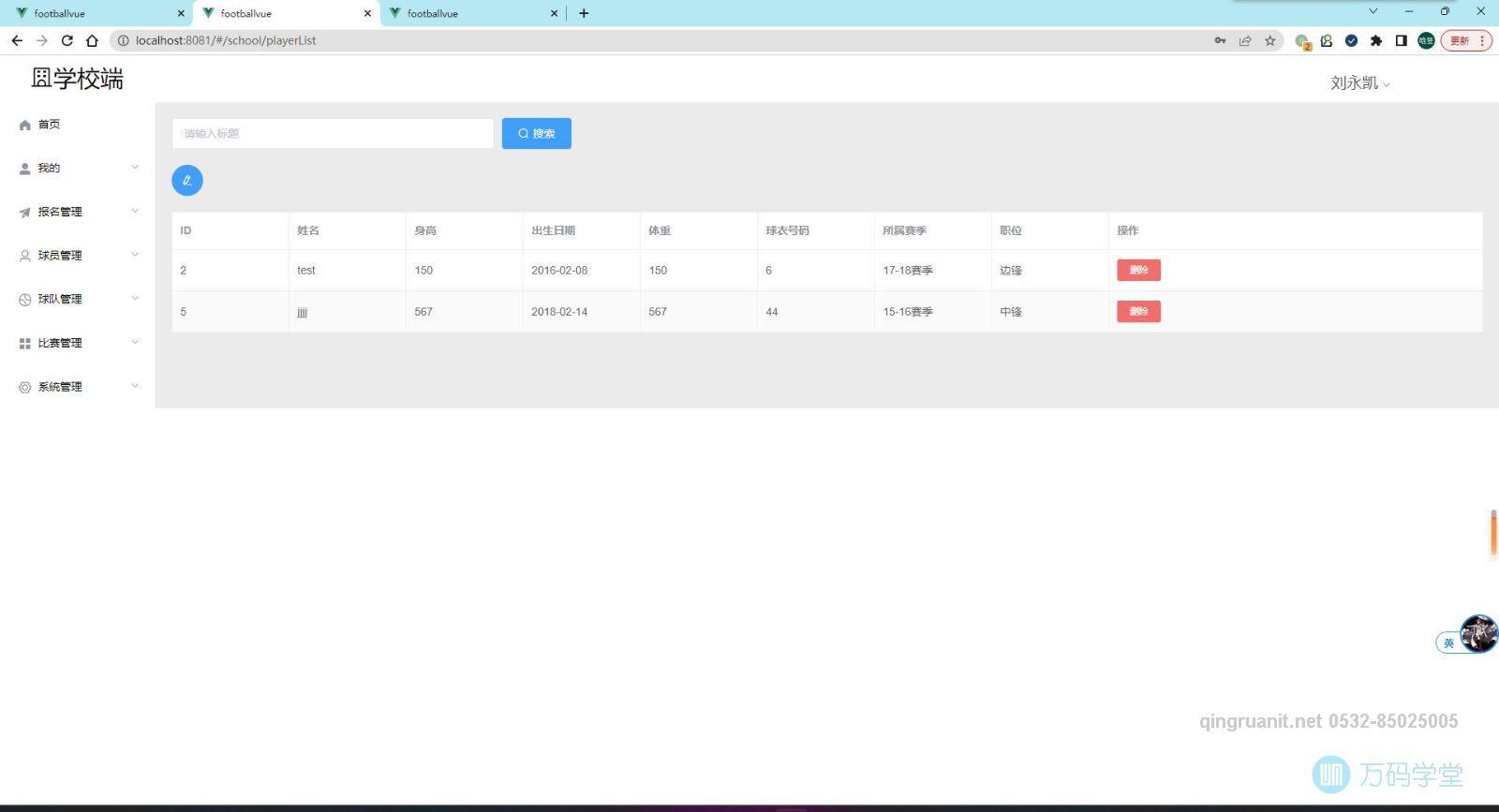Expand the 球队管理 submenu arrow

135,299
